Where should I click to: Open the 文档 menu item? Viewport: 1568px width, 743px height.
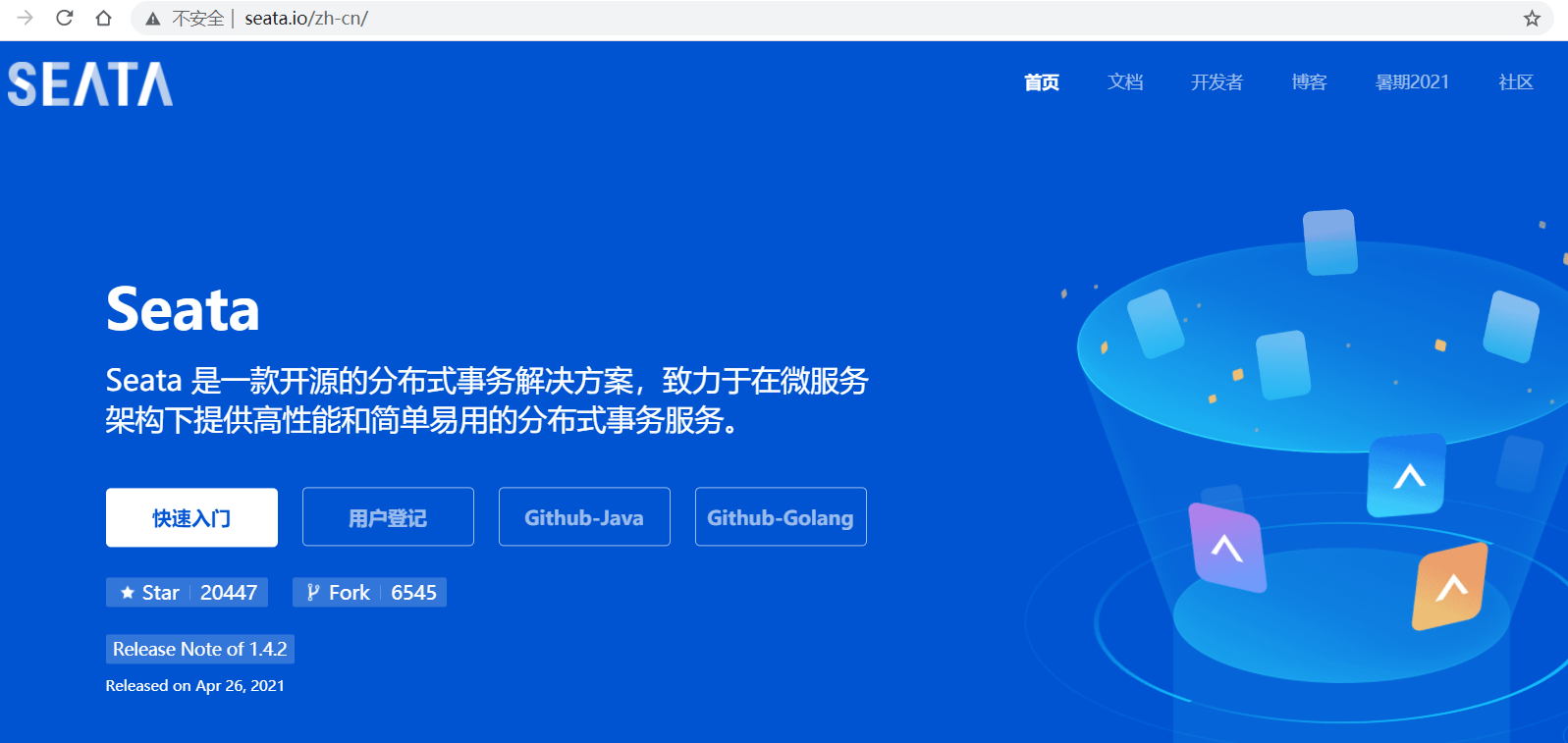(x=1125, y=82)
